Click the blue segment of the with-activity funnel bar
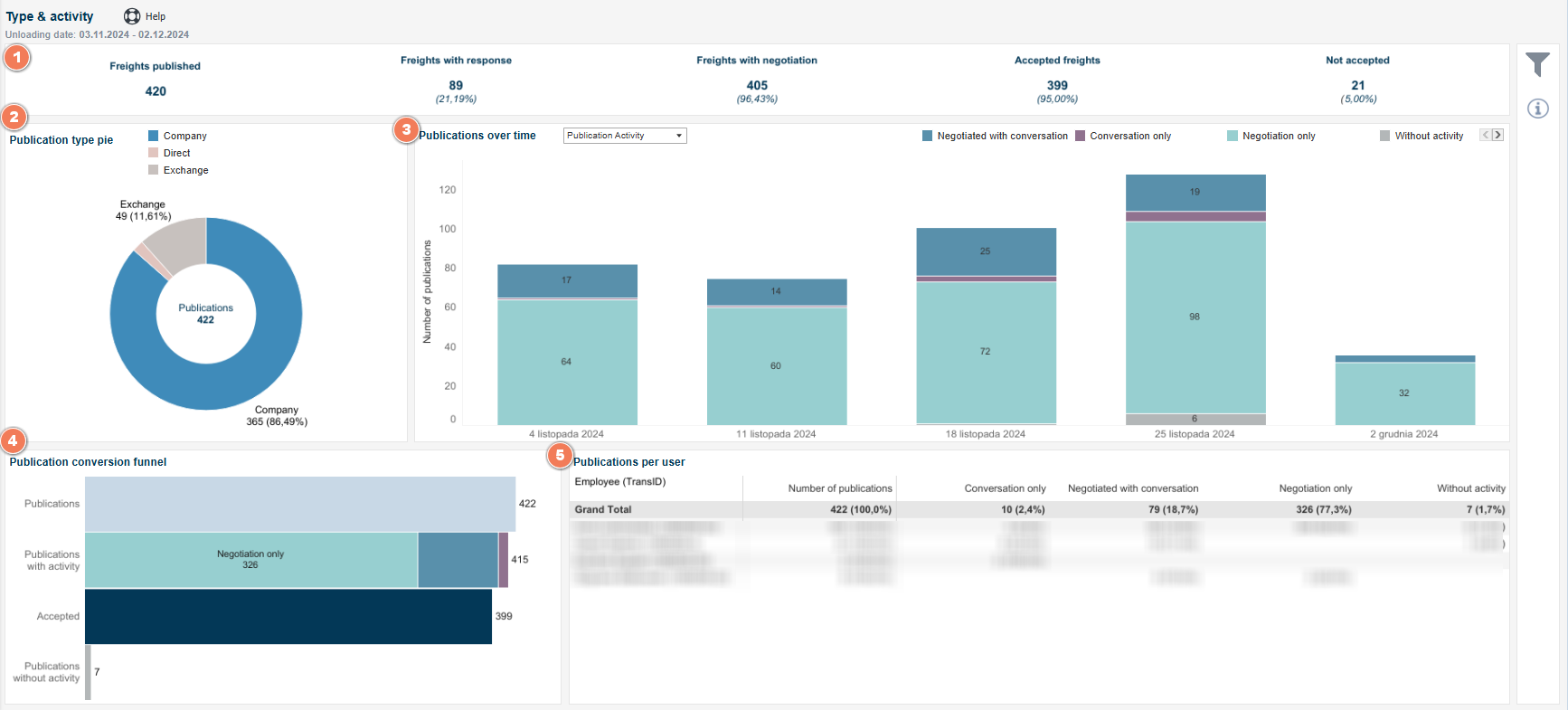 pos(458,560)
